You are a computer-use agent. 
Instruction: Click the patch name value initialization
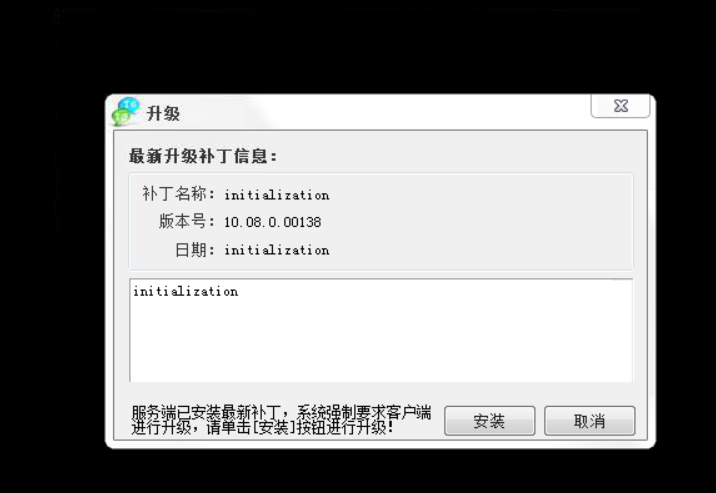[277, 195]
